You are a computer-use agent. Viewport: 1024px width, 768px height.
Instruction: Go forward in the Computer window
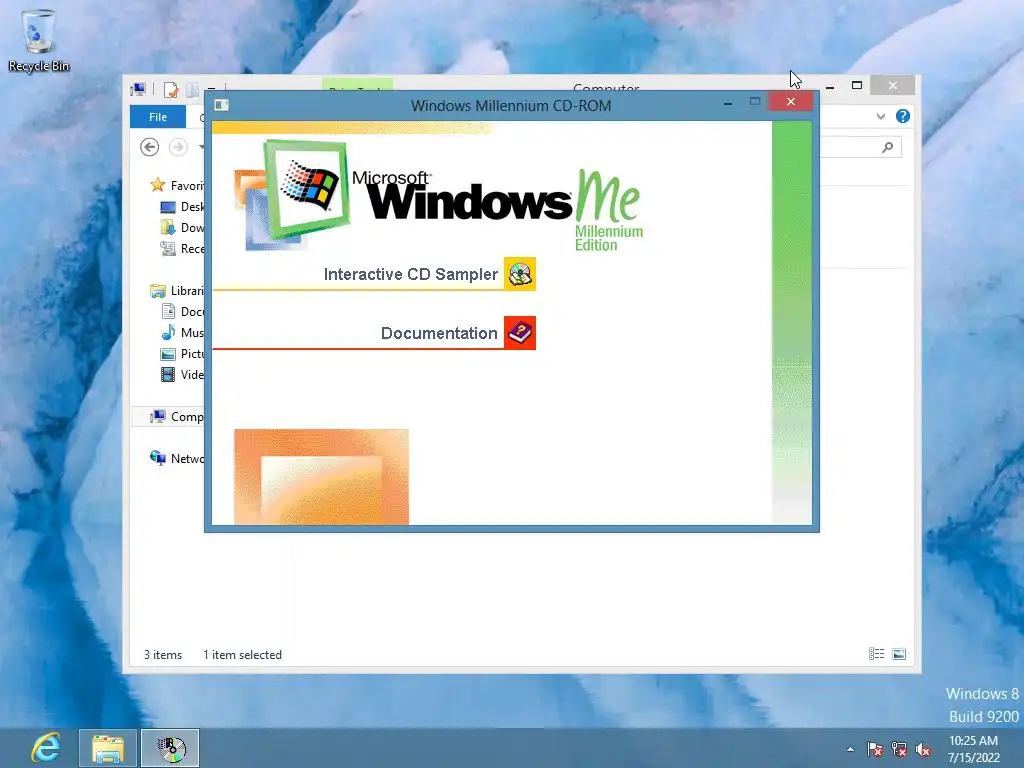(178, 147)
